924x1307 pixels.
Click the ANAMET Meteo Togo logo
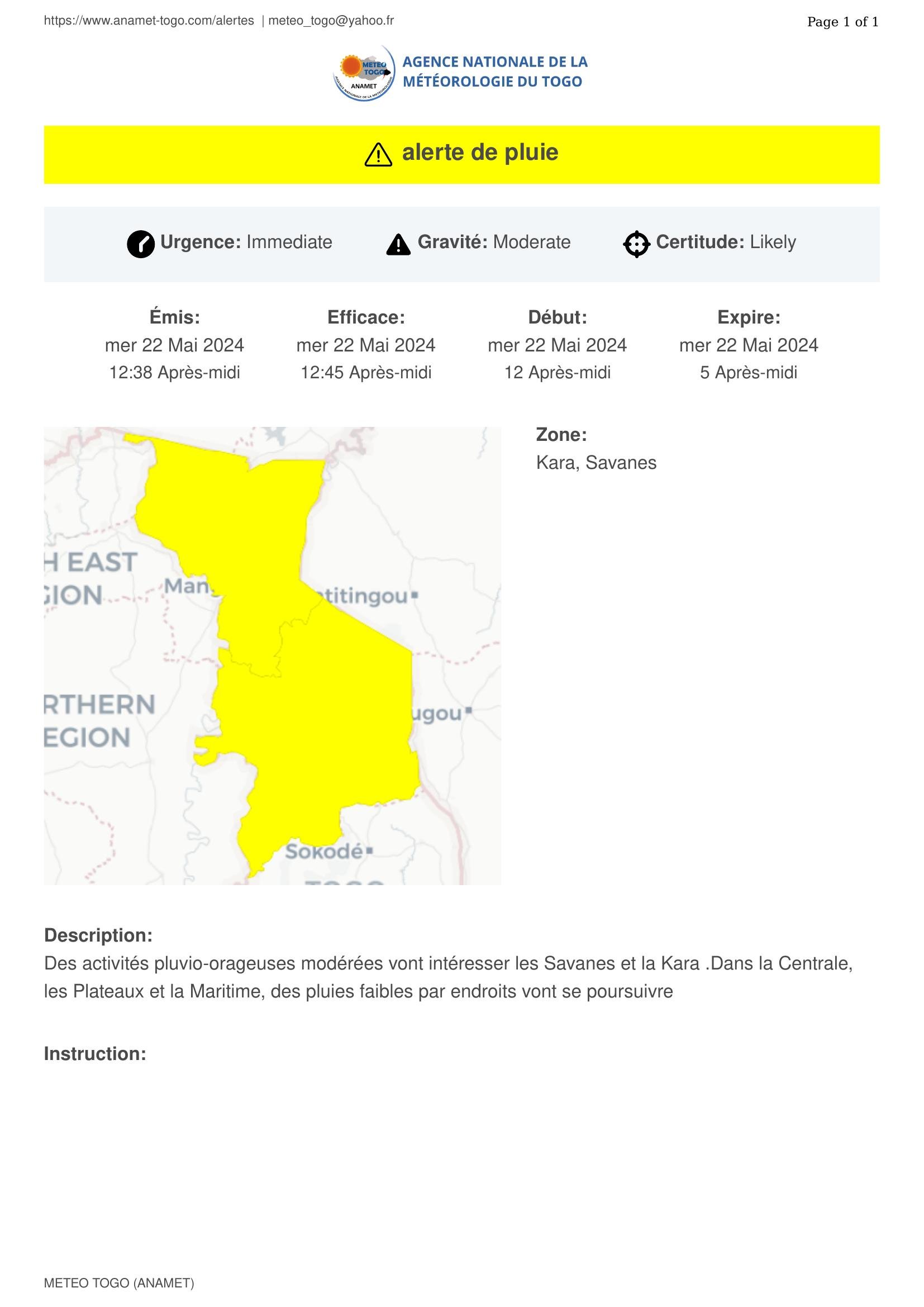pyautogui.click(x=364, y=73)
